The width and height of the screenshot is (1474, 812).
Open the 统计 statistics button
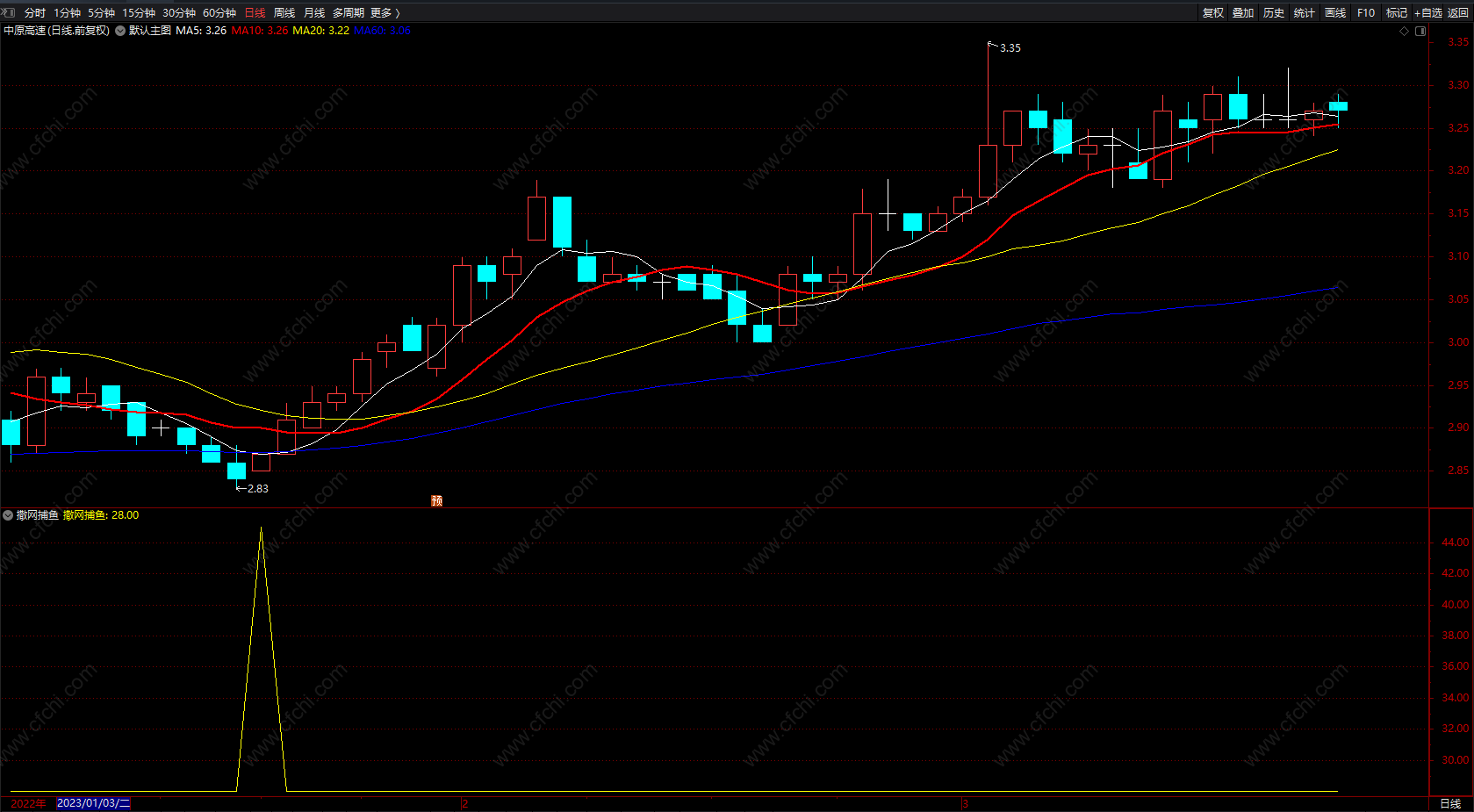[x=1305, y=13]
